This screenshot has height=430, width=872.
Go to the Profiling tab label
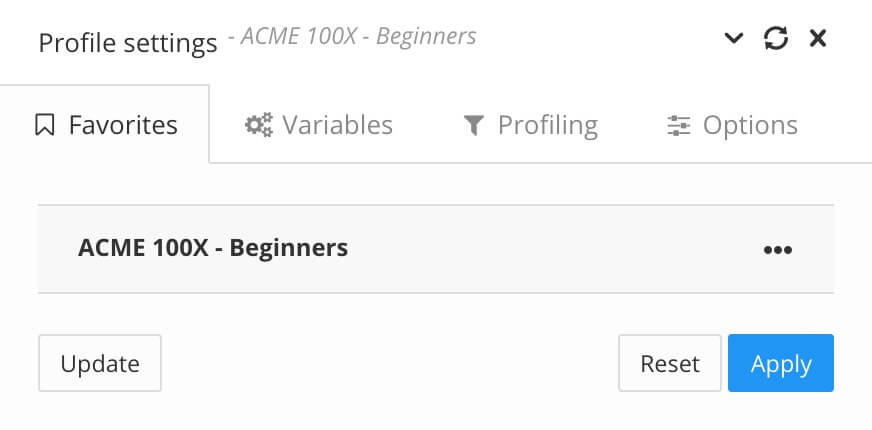point(547,126)
